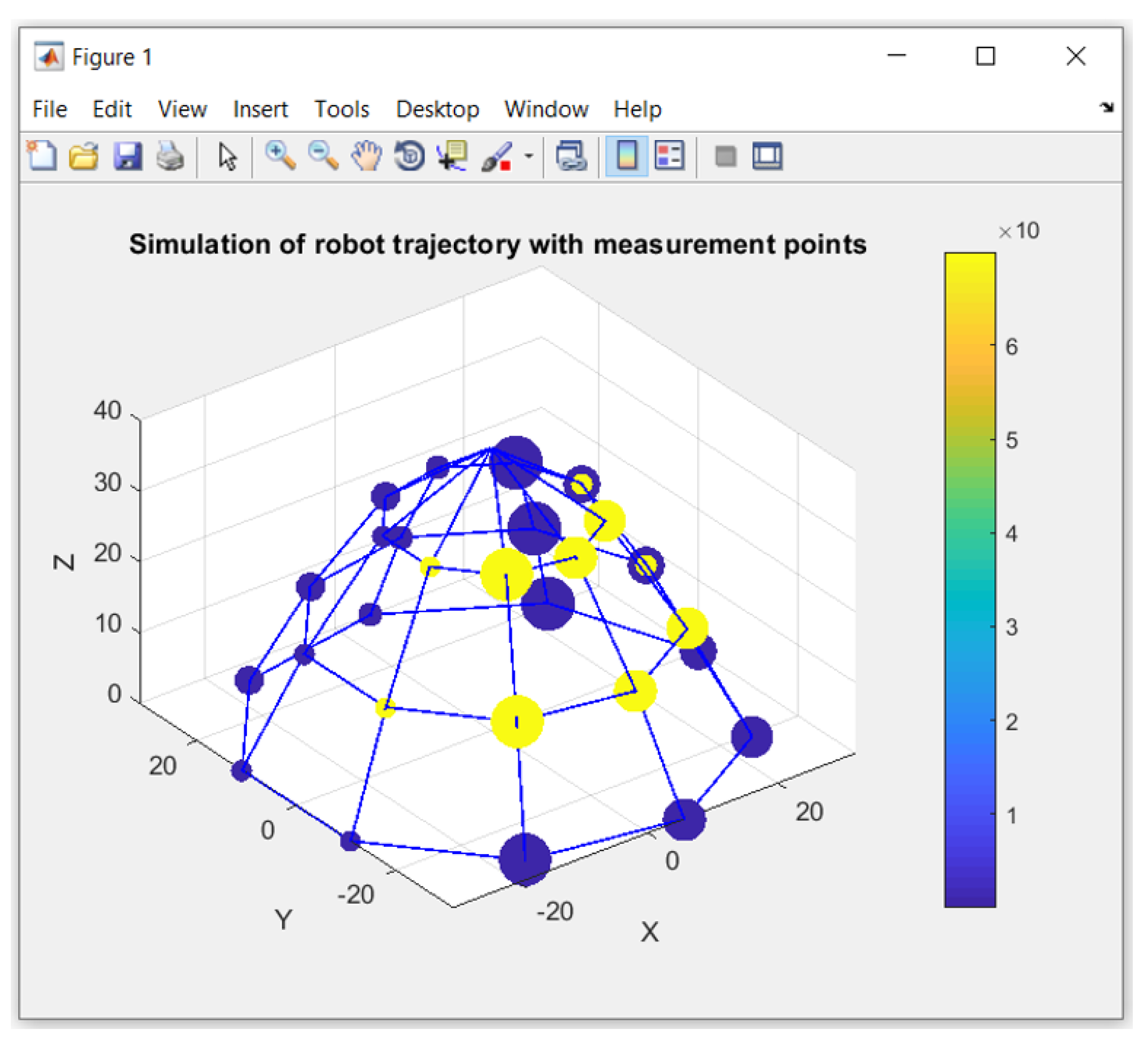1148x1052 pixels.
Task: Expand the toolbar dock arrow at top right
Action: click(1106, 107)
